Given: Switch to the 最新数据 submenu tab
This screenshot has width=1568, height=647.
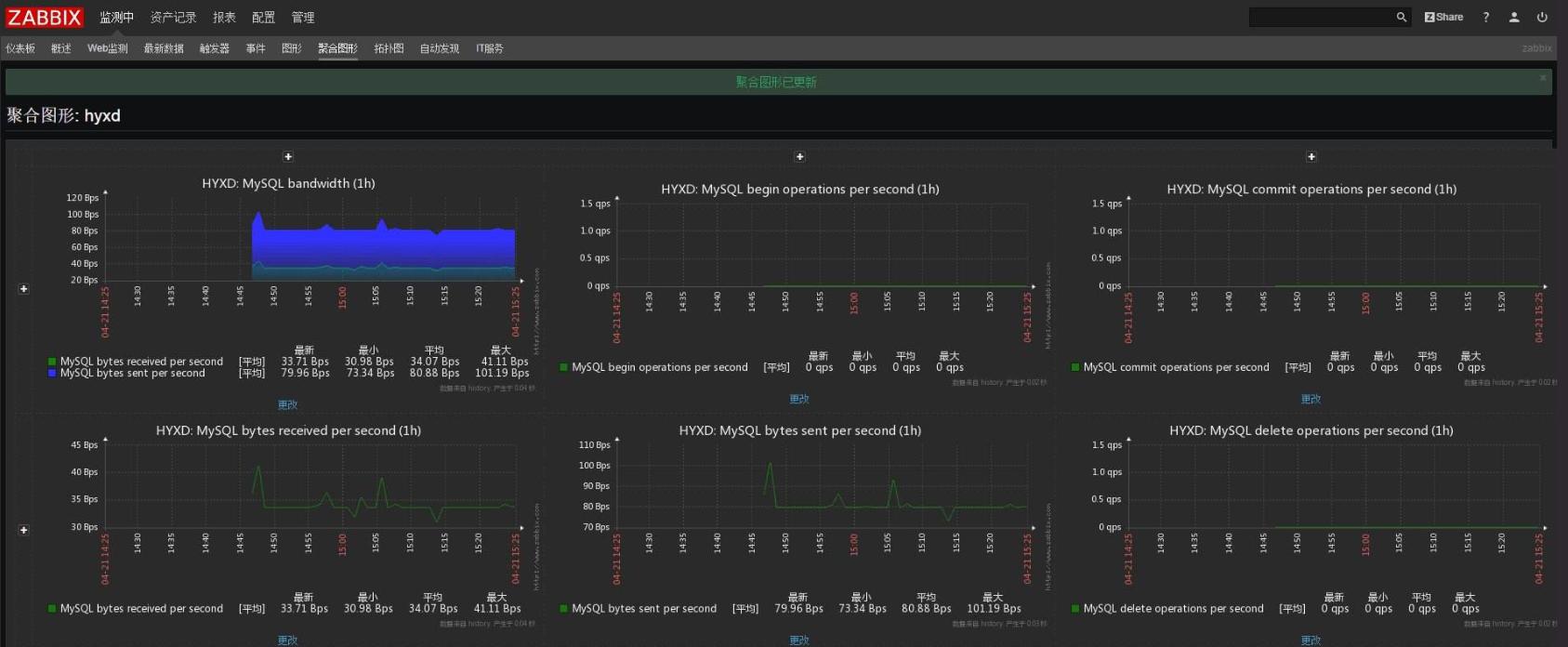Looking at the screenshot, I should tap(164, 48).
